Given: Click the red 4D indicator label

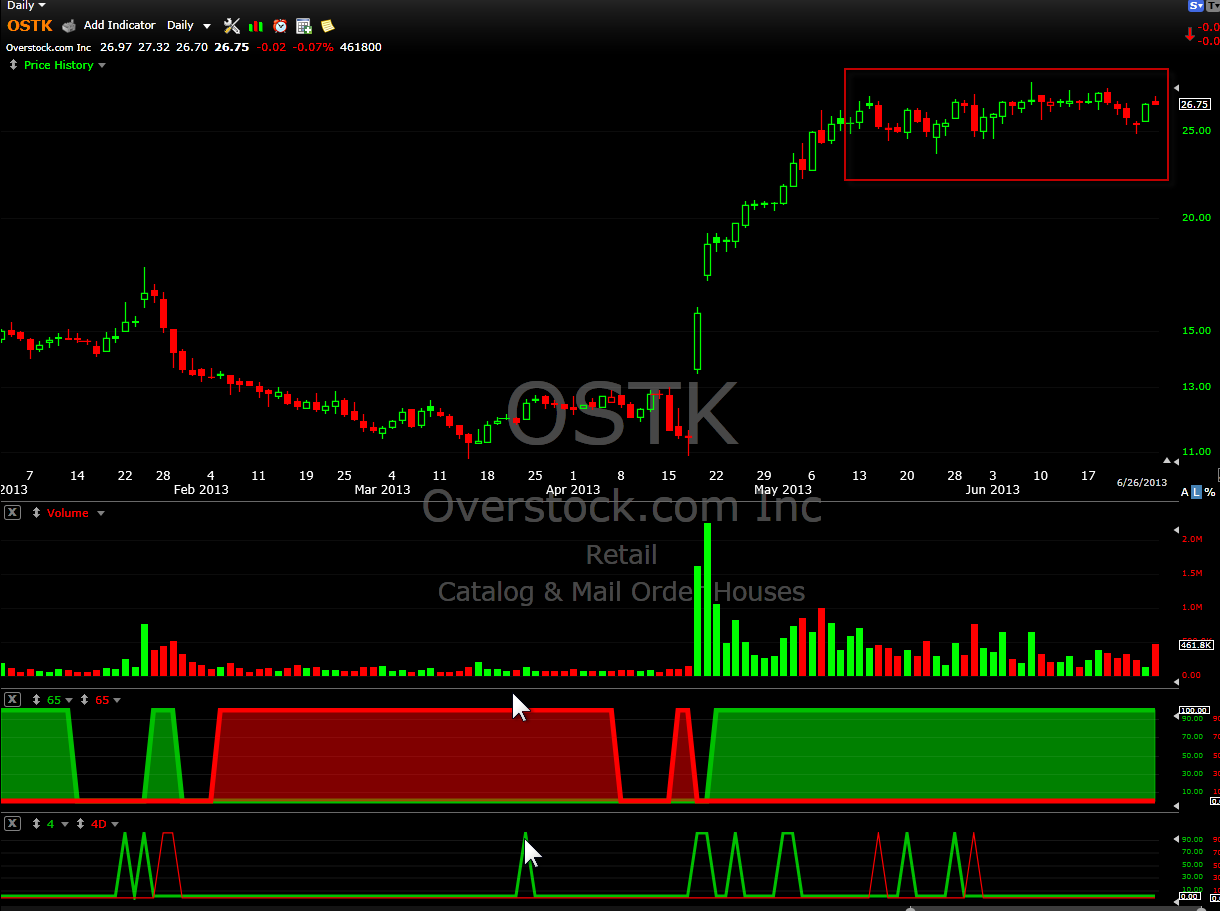Looking at the screenshot, I should pyautogui.click(x=98, y=824).
